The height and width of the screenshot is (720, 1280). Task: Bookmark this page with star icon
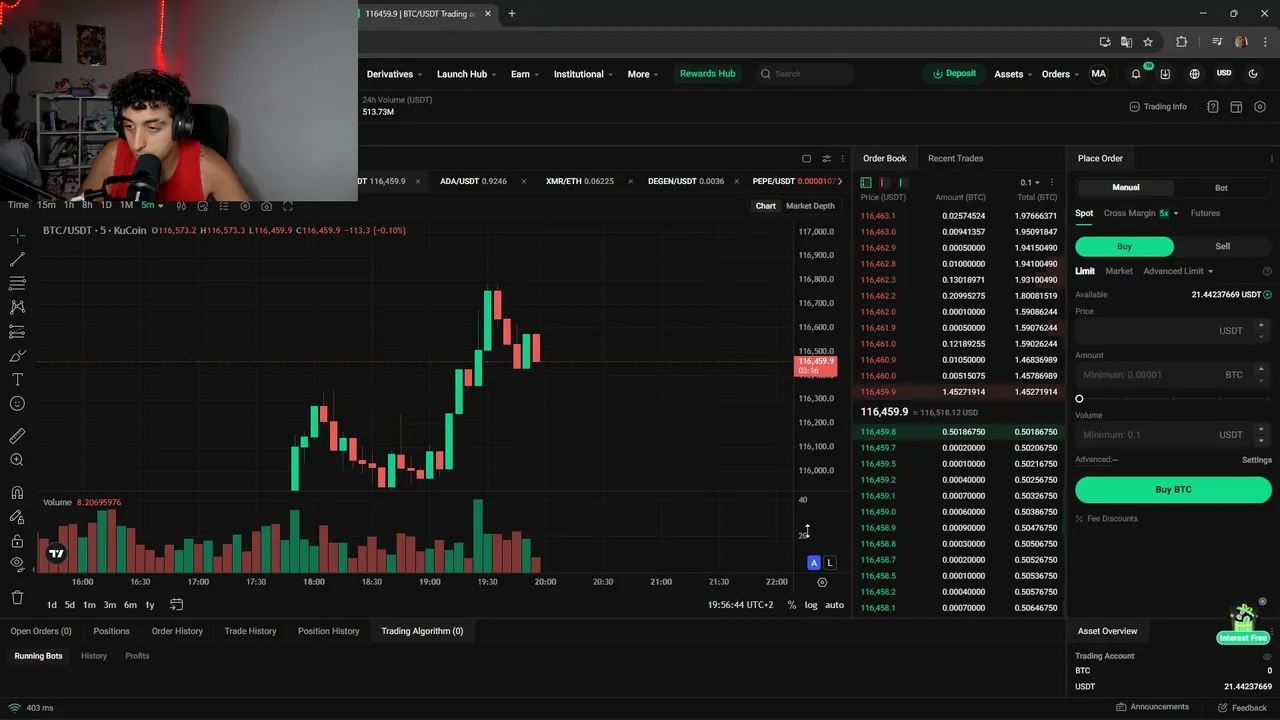(x=1148, y=42)
